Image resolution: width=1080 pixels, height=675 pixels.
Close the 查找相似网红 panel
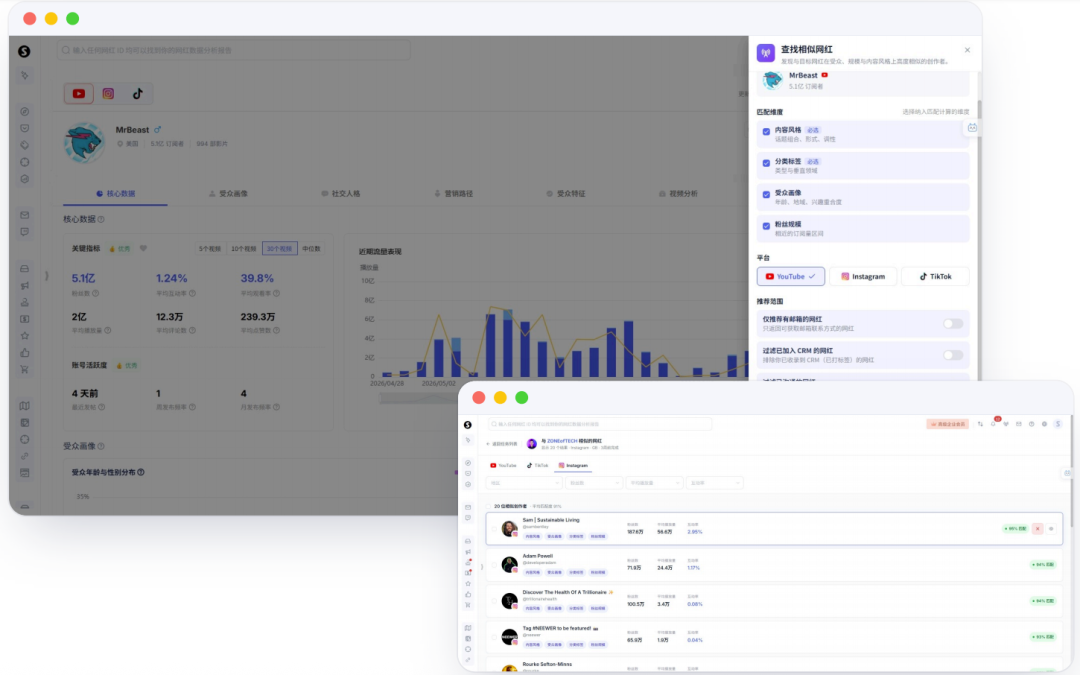coord(967,50)
